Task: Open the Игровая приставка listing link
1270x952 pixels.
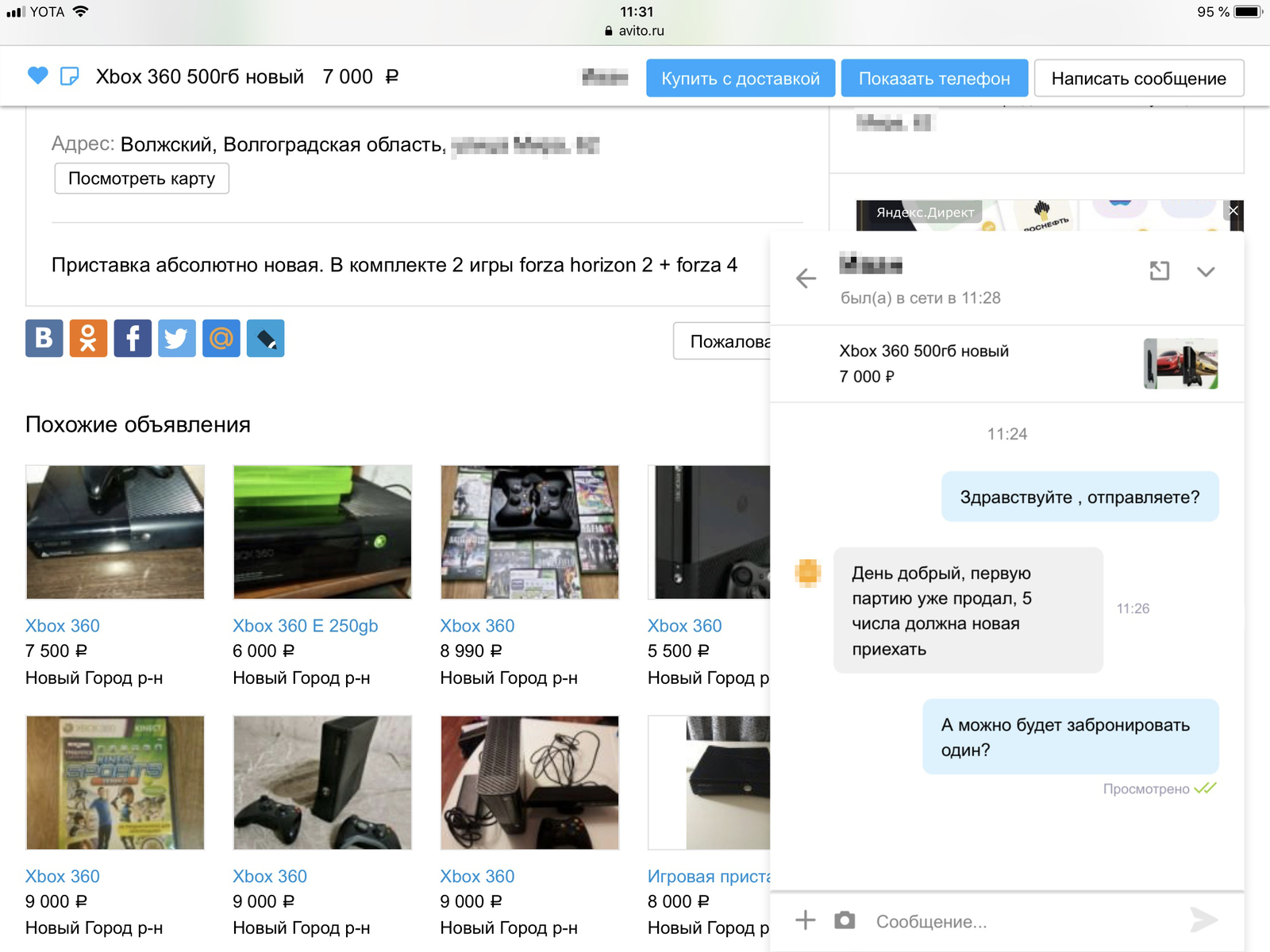Action: (709, 877)
